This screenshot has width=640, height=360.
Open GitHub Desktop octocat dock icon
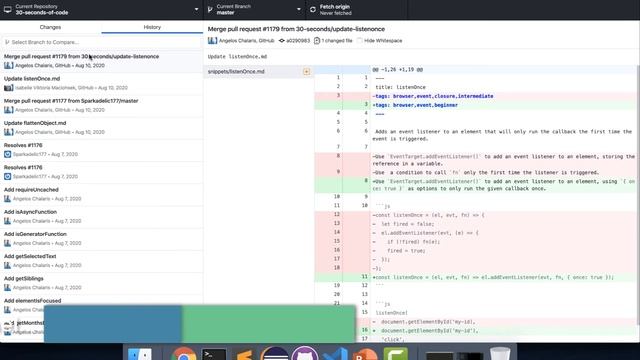coord(304,353)
